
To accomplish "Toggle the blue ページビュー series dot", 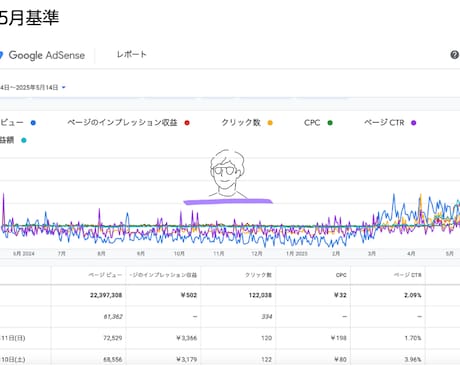I will point(33,123).
